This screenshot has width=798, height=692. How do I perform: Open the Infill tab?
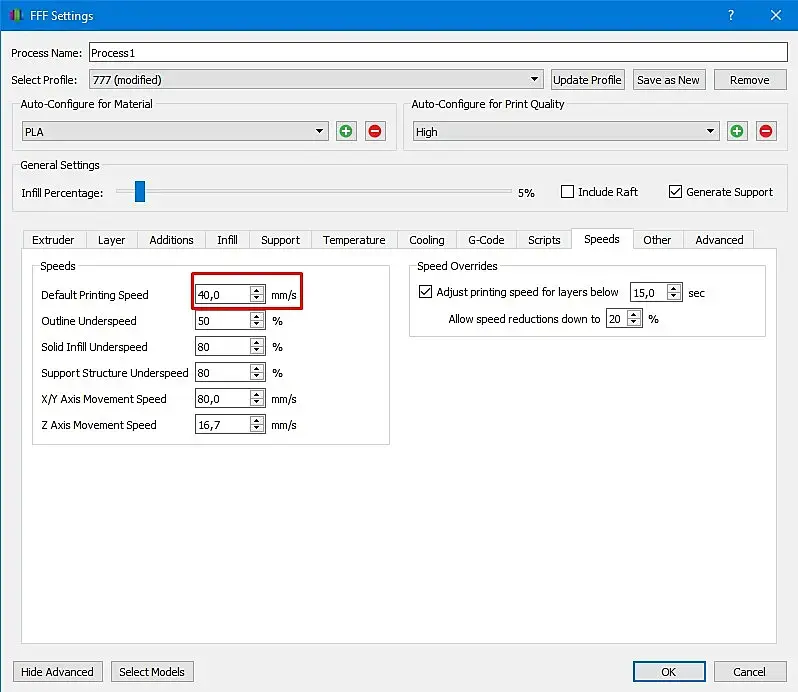(227, 240)
